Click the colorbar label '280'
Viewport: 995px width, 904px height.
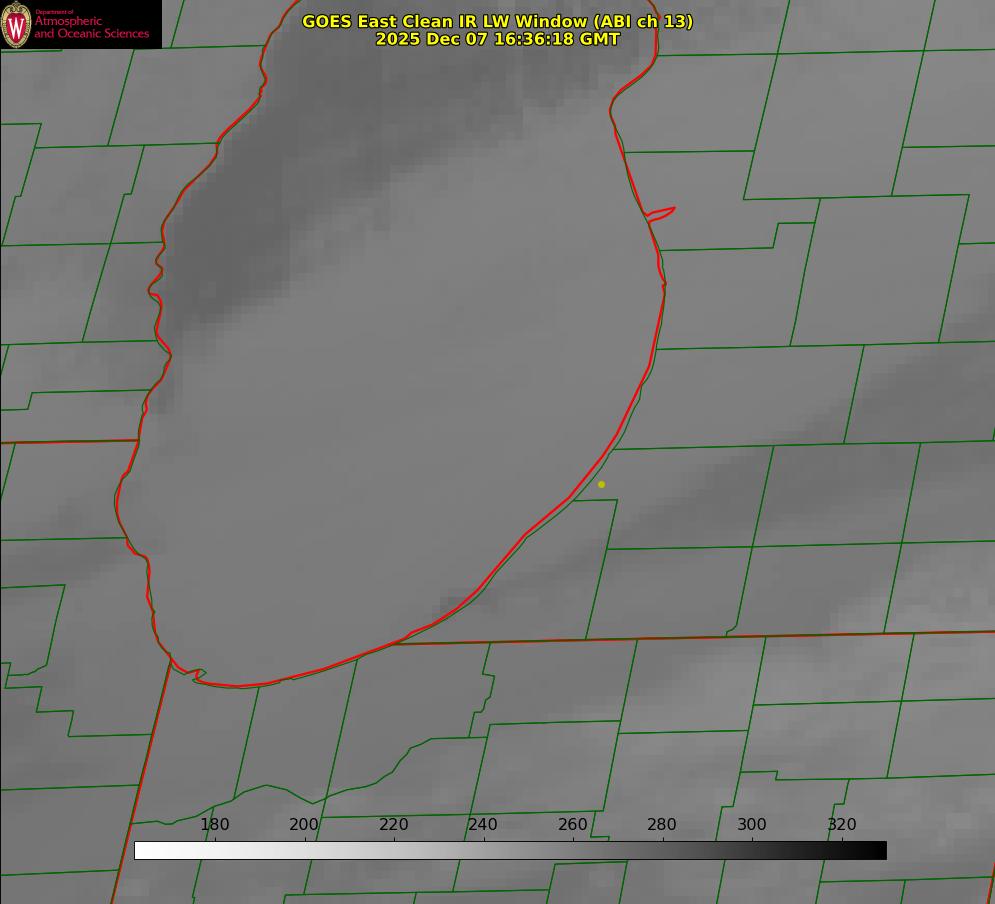pos(662,824)
